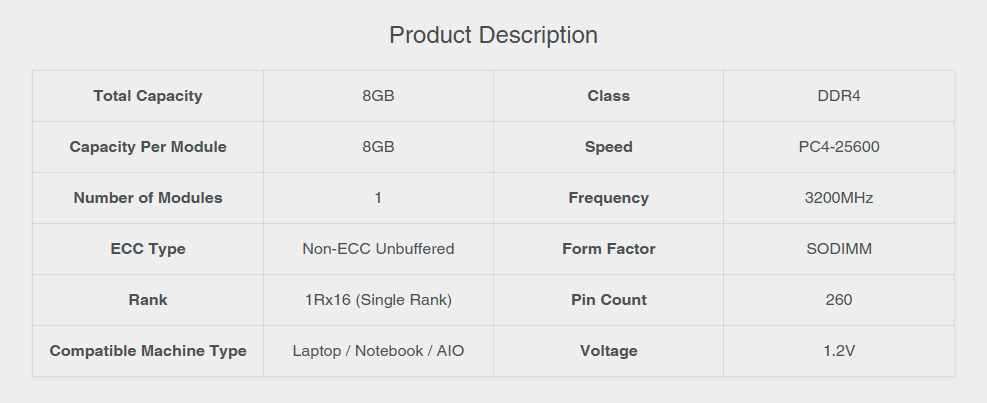Screen dimensions: 987x403
Task: Select the Compatible Machine Type label
Action: (x=148, y=351)
